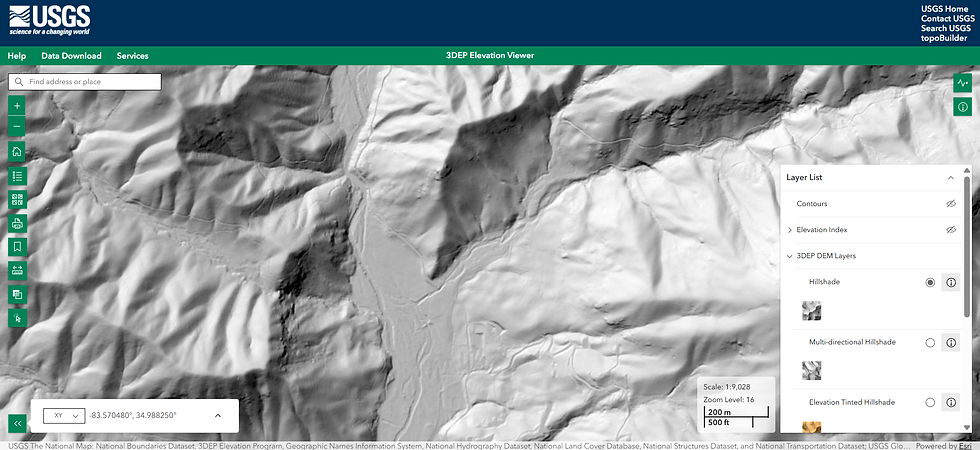The image size is (980, 450).
Task: Open the Contact USGS link
Action: (948, 18)
